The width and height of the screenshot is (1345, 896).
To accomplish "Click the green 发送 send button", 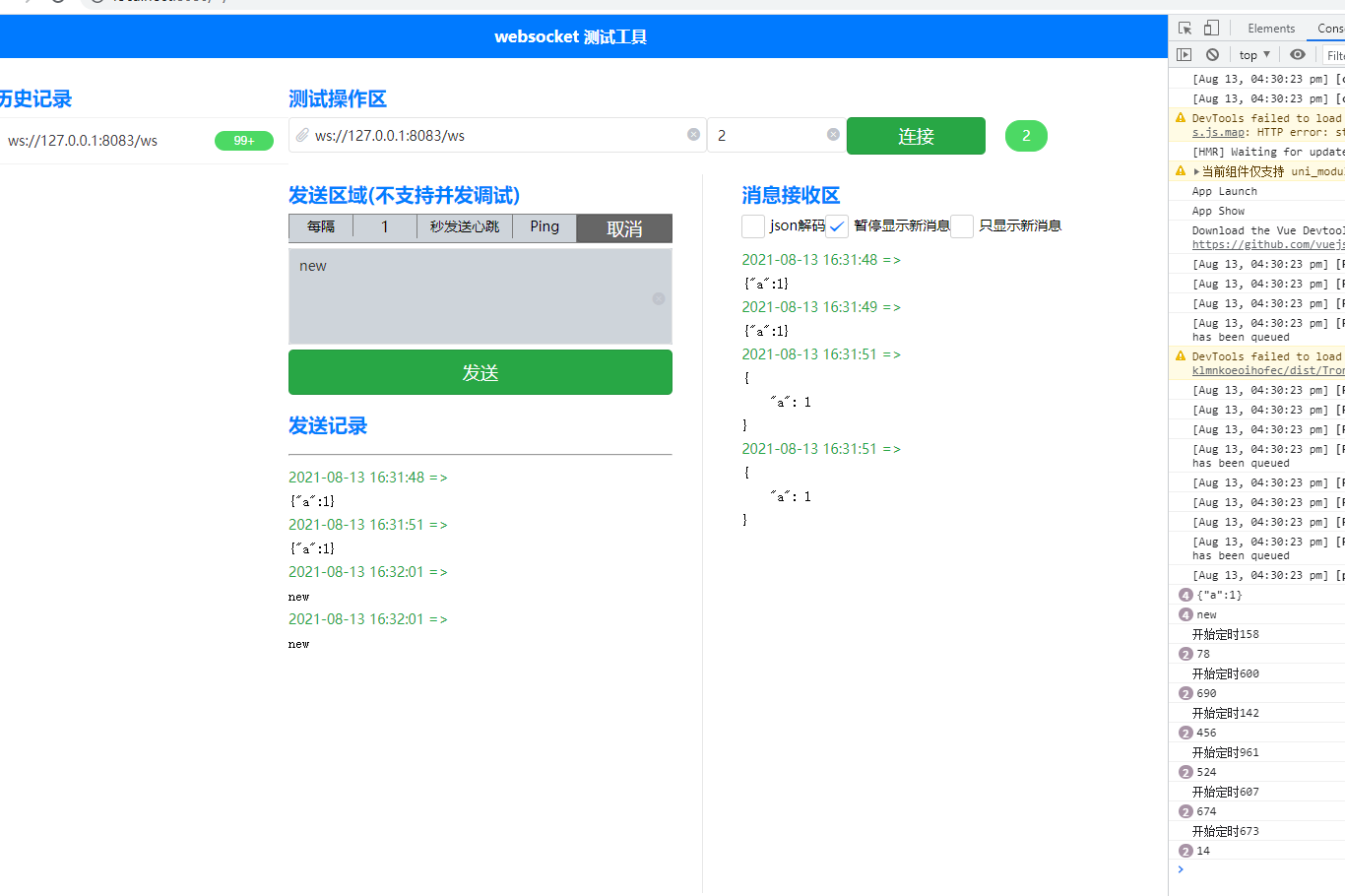I will [480, 372].
